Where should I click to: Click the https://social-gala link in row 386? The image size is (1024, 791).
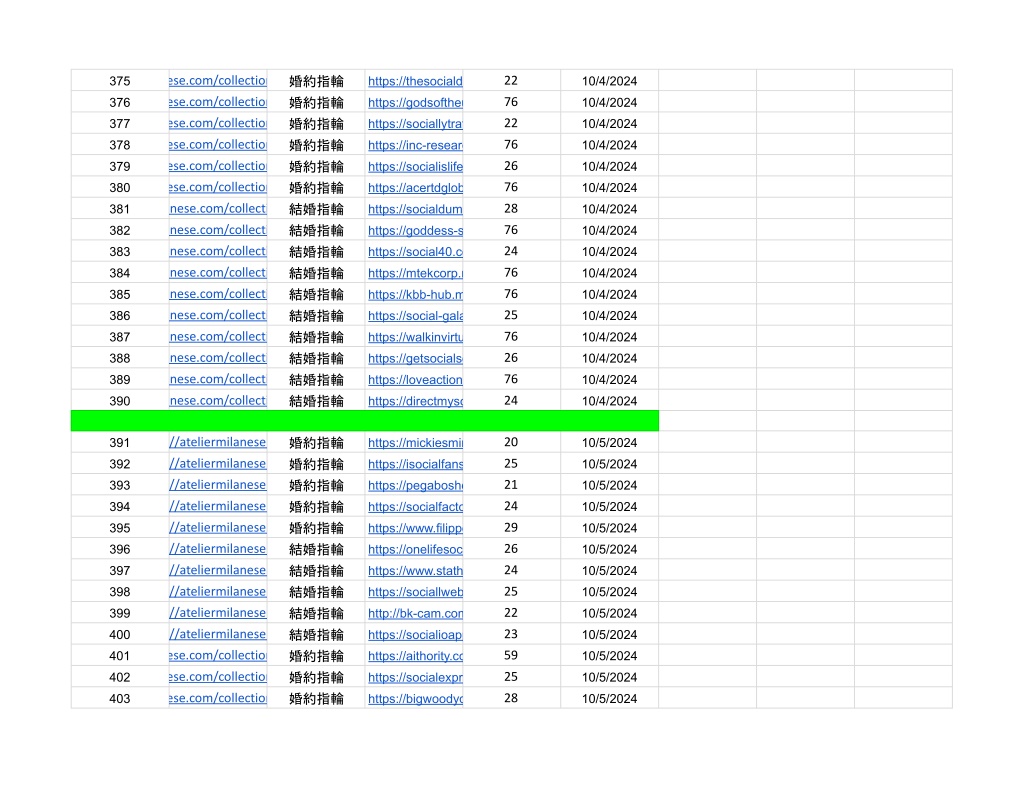415,315
